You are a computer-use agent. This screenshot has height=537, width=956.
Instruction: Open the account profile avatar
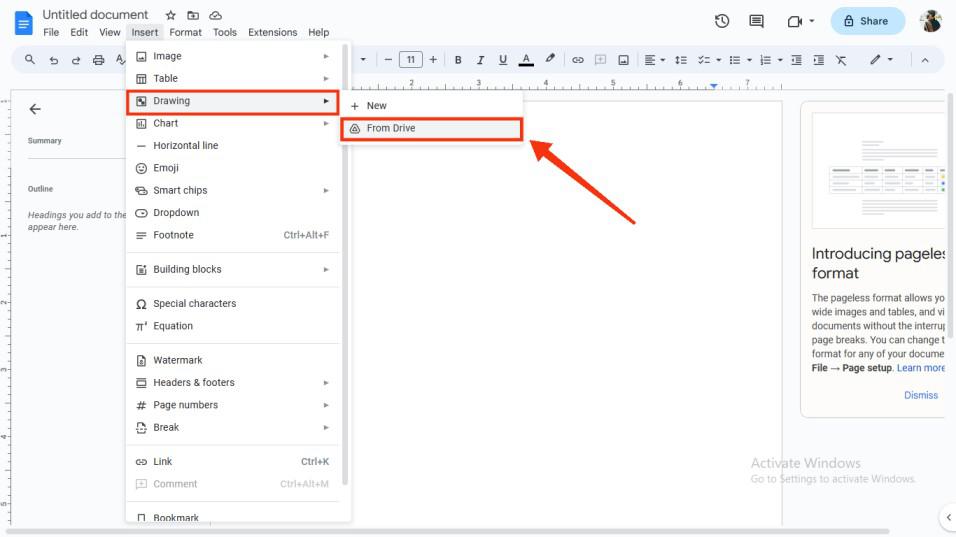[x=930, y=21]
